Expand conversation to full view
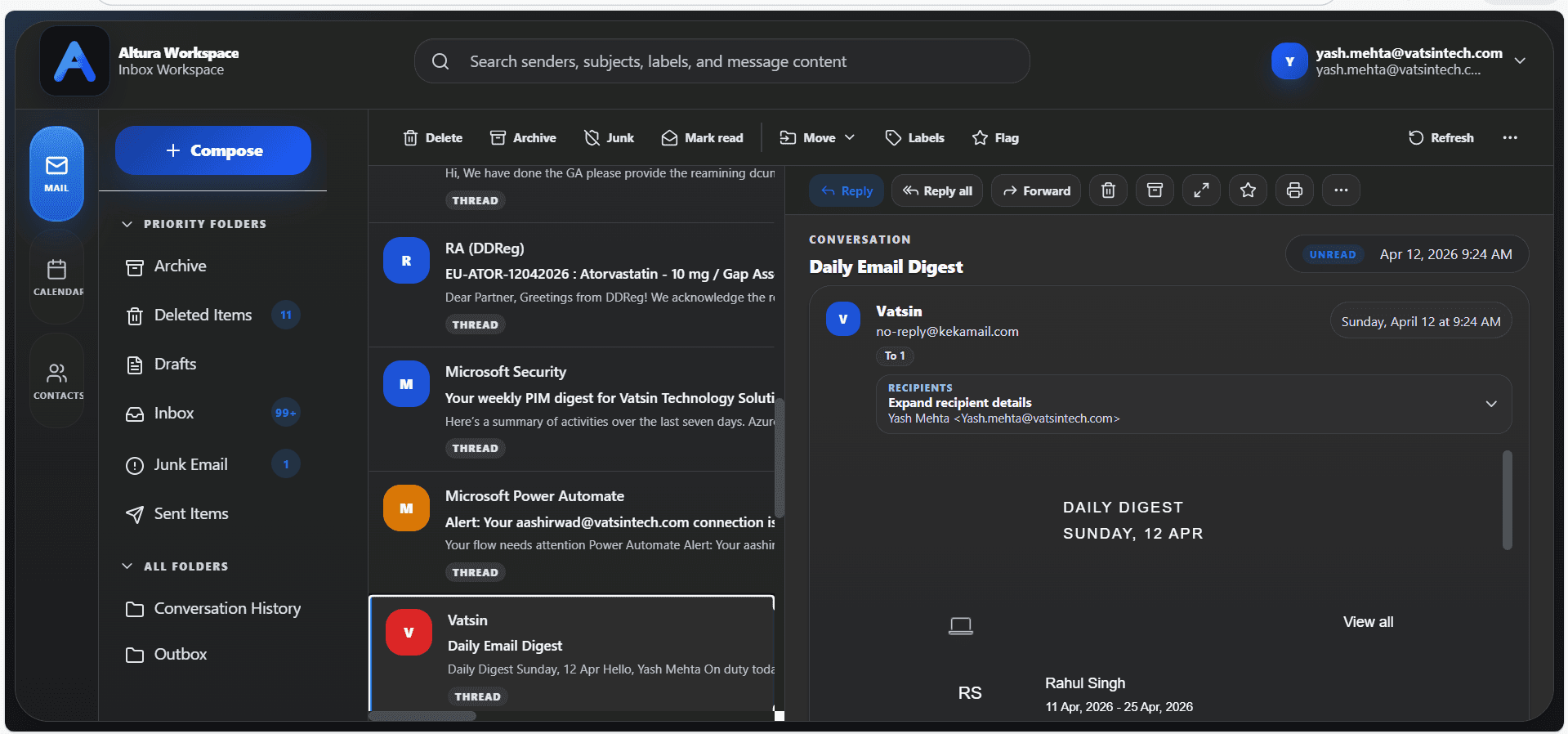The image size is (1568, 734). (x=1201, y=190)
